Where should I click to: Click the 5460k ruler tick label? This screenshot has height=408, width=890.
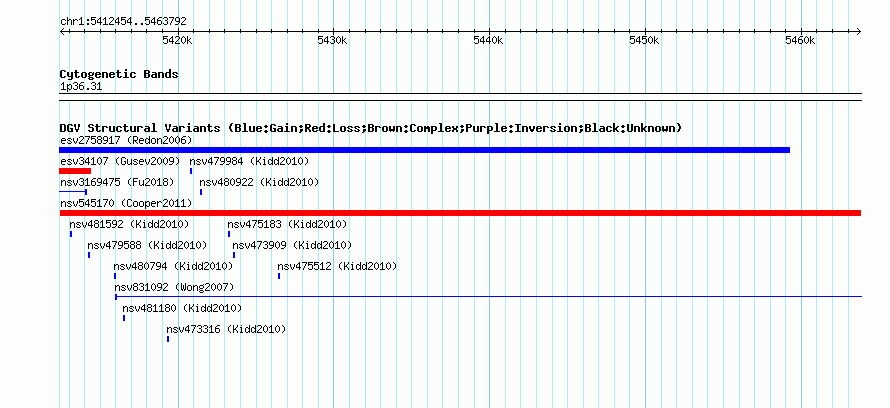[x=800, y=40]
